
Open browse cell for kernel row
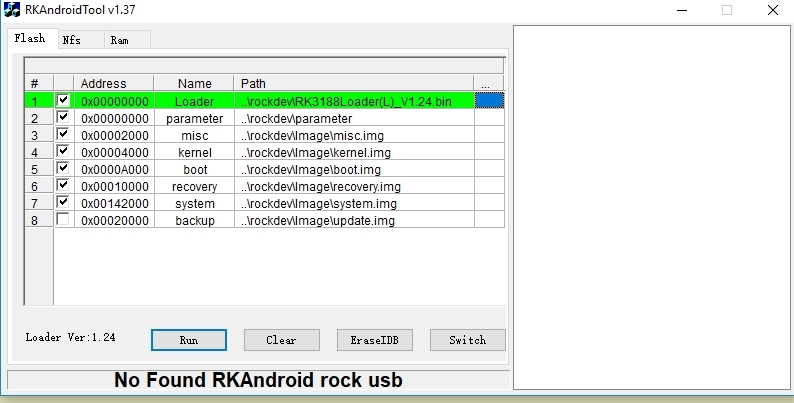[489, 152]
